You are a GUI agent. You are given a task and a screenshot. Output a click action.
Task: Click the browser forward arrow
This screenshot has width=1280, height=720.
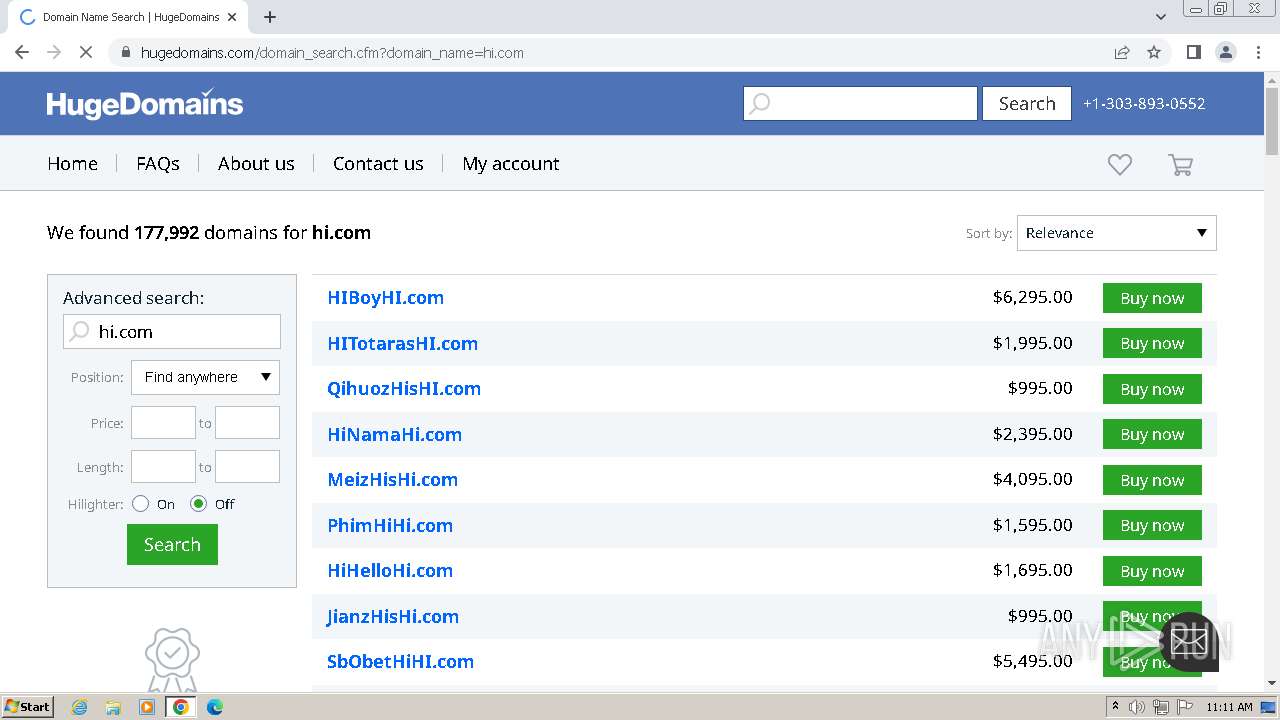coord(54,52)
